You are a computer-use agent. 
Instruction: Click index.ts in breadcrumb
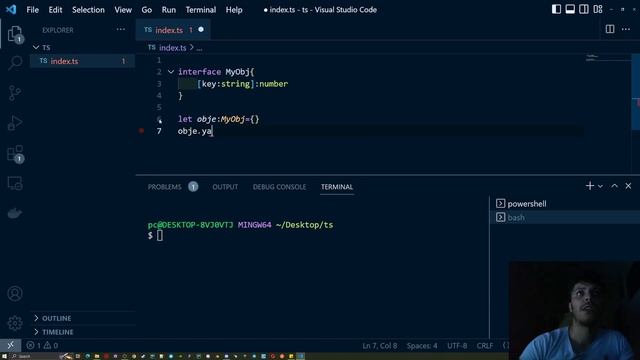coord(173,48)
